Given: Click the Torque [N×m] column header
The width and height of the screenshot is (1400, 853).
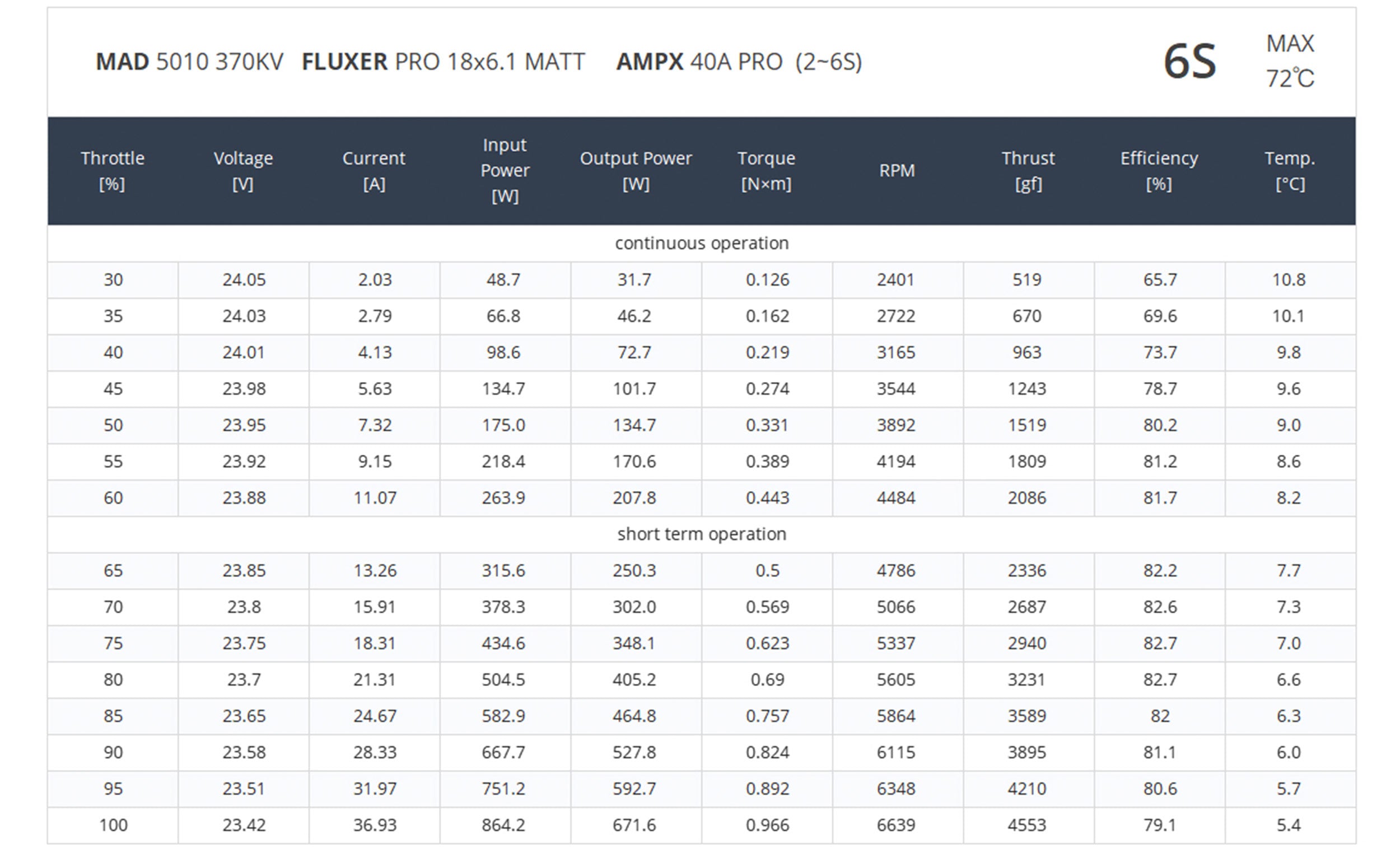Looking at the screenshot, I should [x=767, y=170].
